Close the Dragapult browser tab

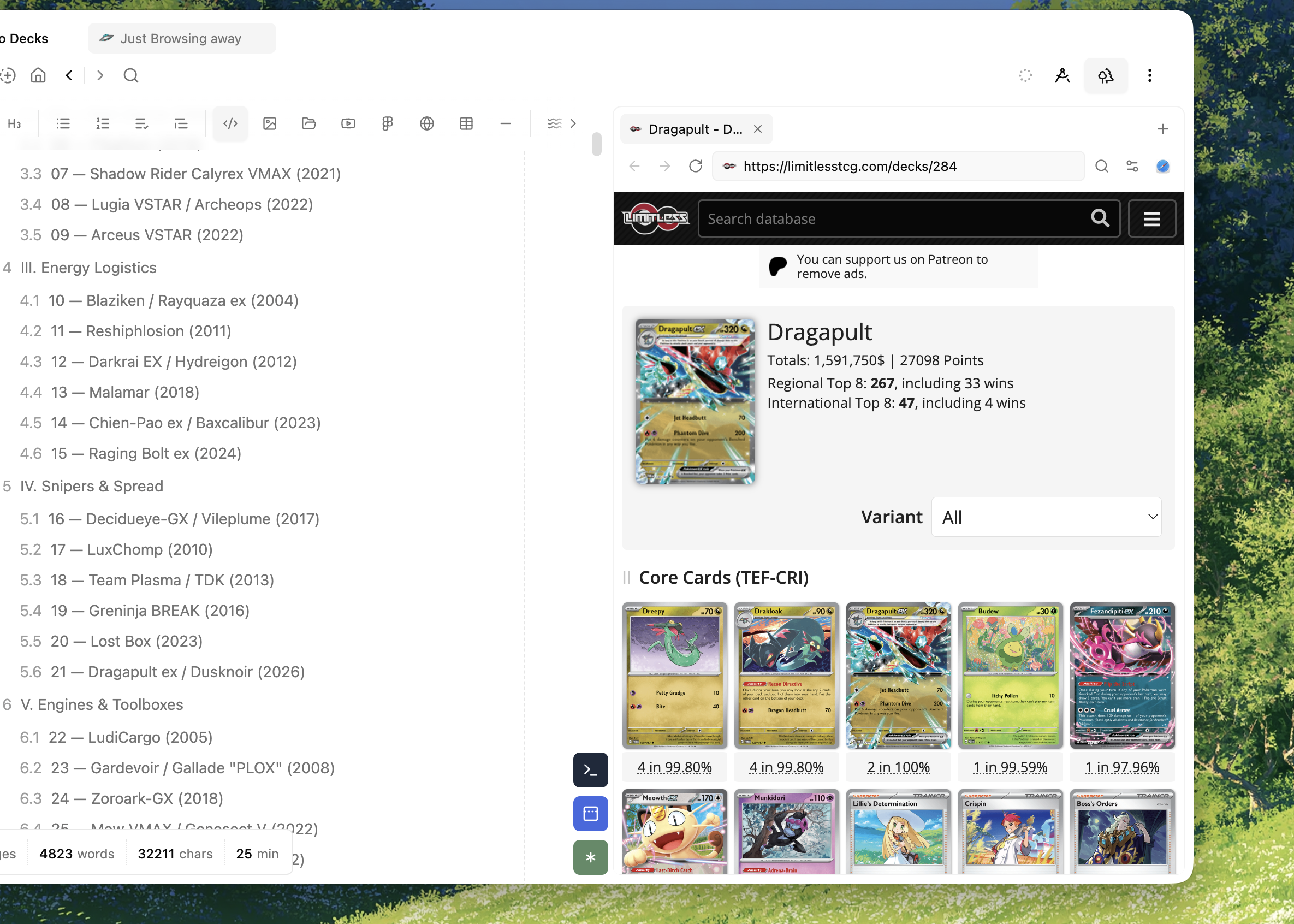tap(758, 129)
